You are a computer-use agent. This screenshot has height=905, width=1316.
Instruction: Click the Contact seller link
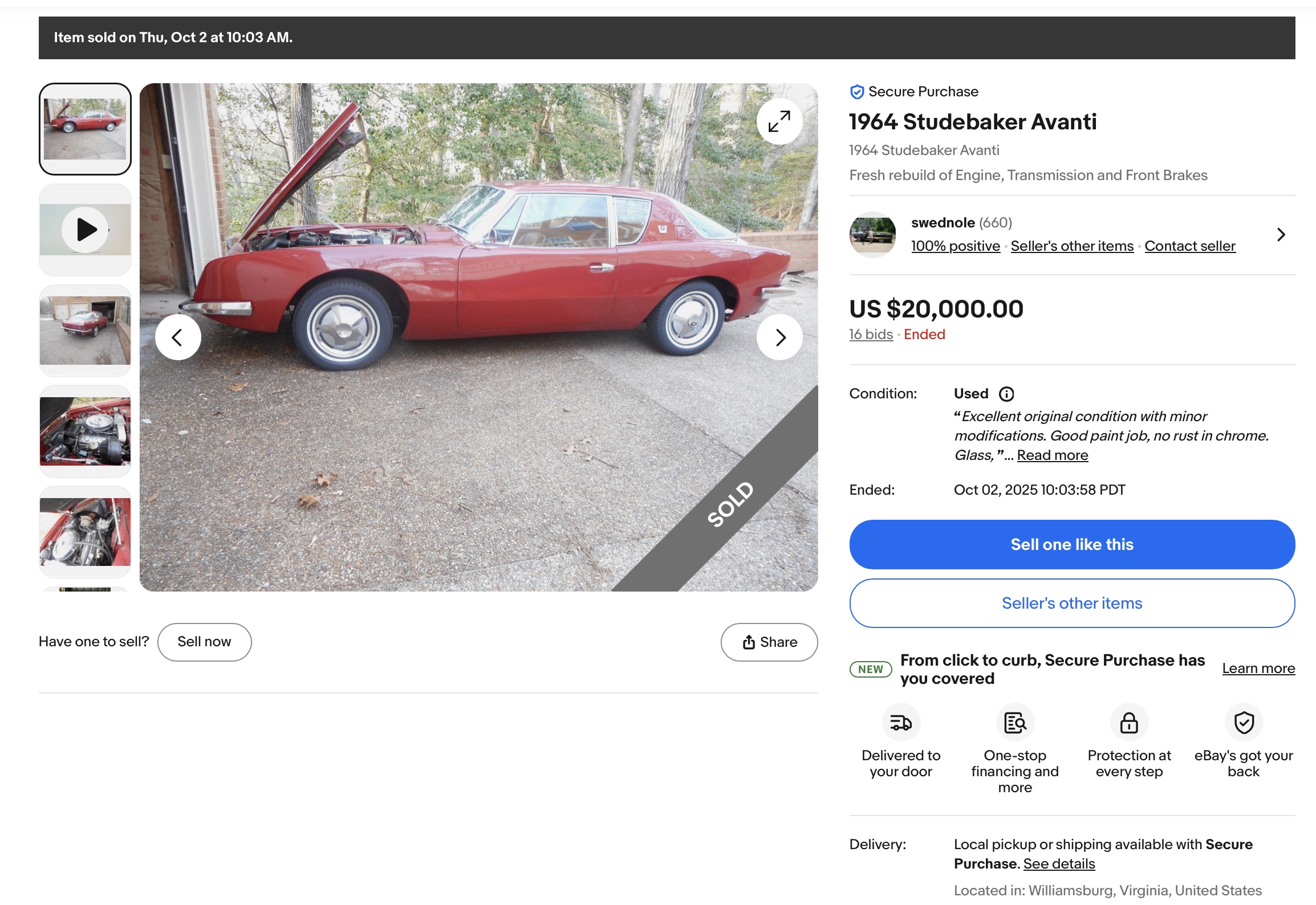[x=1189, y=246]
